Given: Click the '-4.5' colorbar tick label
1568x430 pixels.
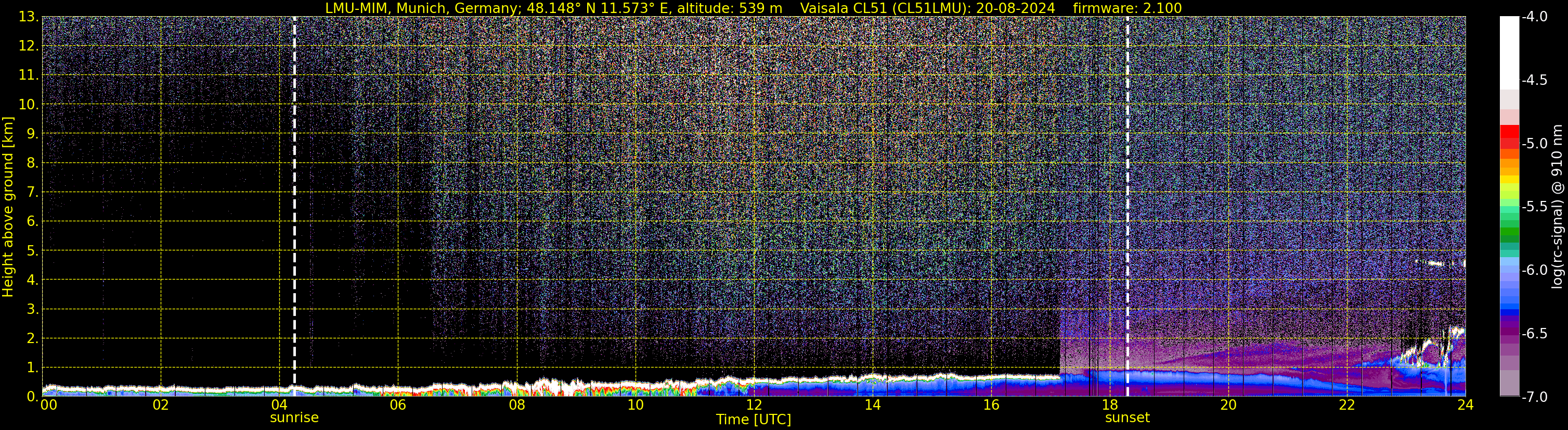Looking at the screenshot, I should tap(1534, 80).
